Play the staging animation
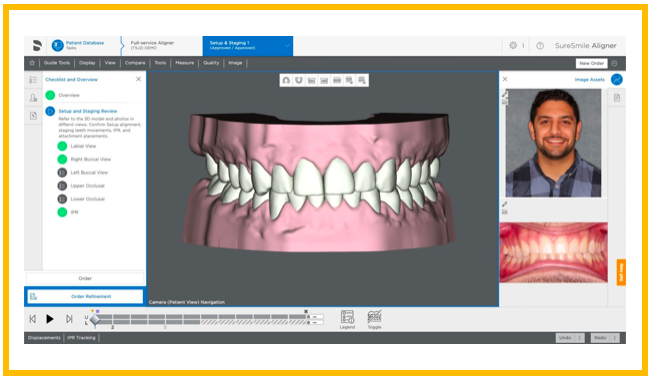This screenshot has height=379, width=650. [50, 319]
